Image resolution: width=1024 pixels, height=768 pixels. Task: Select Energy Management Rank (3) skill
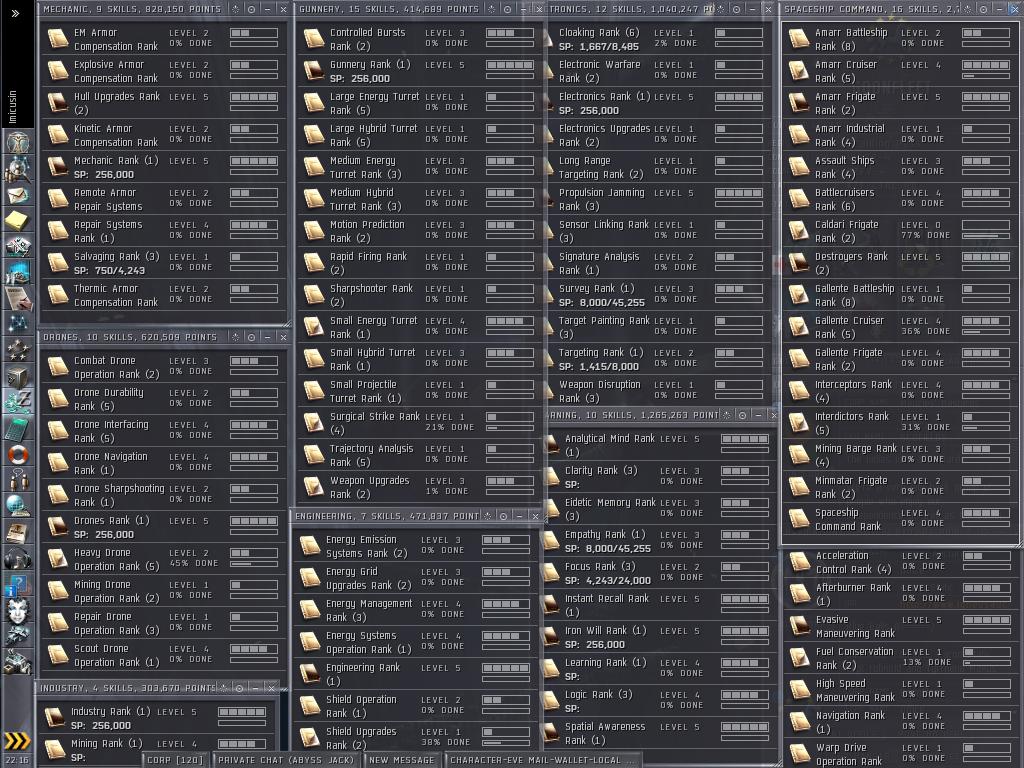(x=416, y=611)
